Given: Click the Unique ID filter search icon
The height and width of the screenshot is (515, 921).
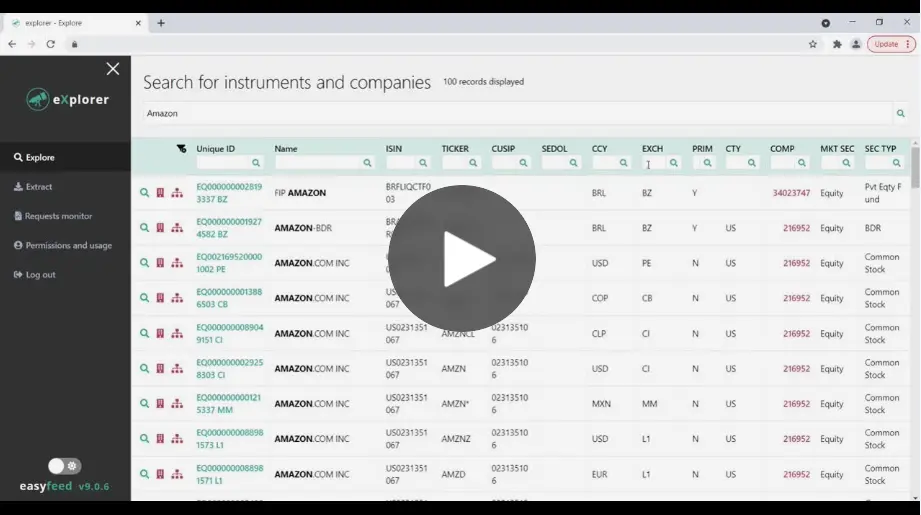Looking at the screenshot, I should pyautogui.click(x=256, y=163).
